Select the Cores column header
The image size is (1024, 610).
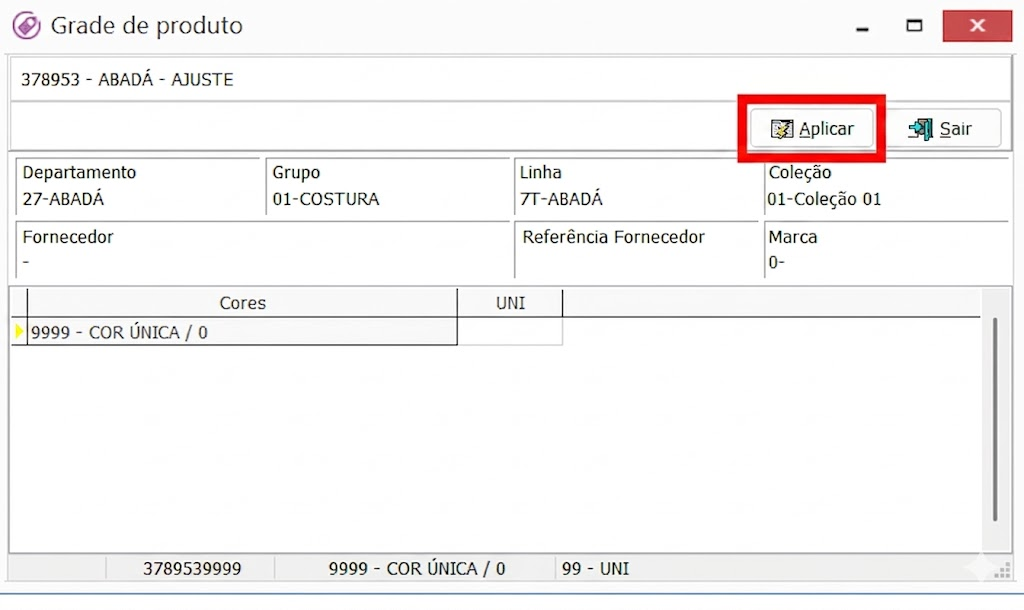(x=242, y=303)
